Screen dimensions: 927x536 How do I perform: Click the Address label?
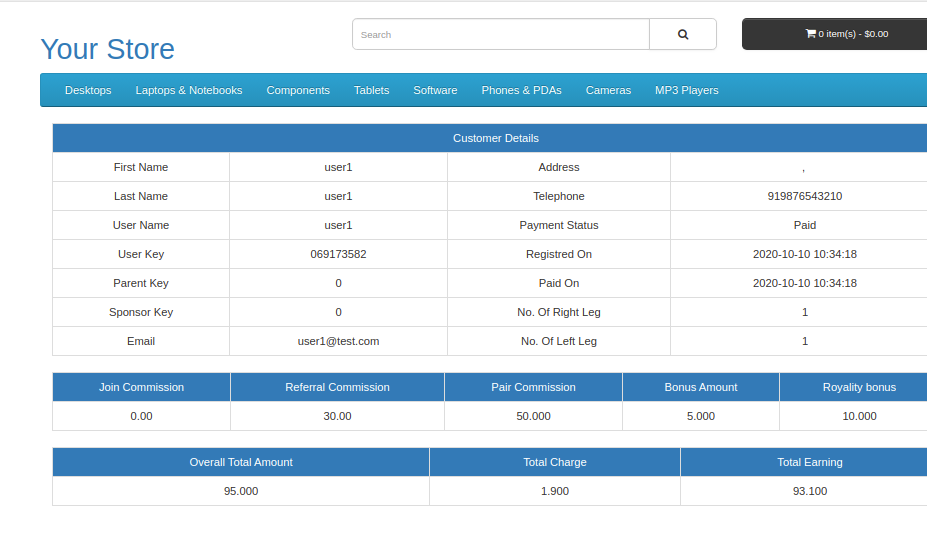(x=559, y=167)
